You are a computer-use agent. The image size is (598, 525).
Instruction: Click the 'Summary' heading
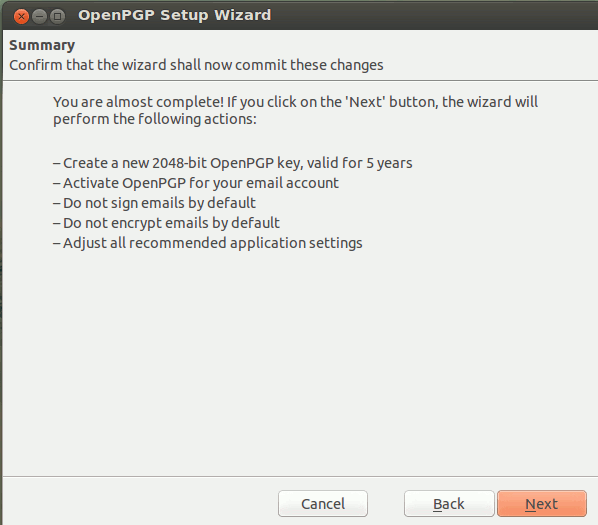click(x=42, y=45)
